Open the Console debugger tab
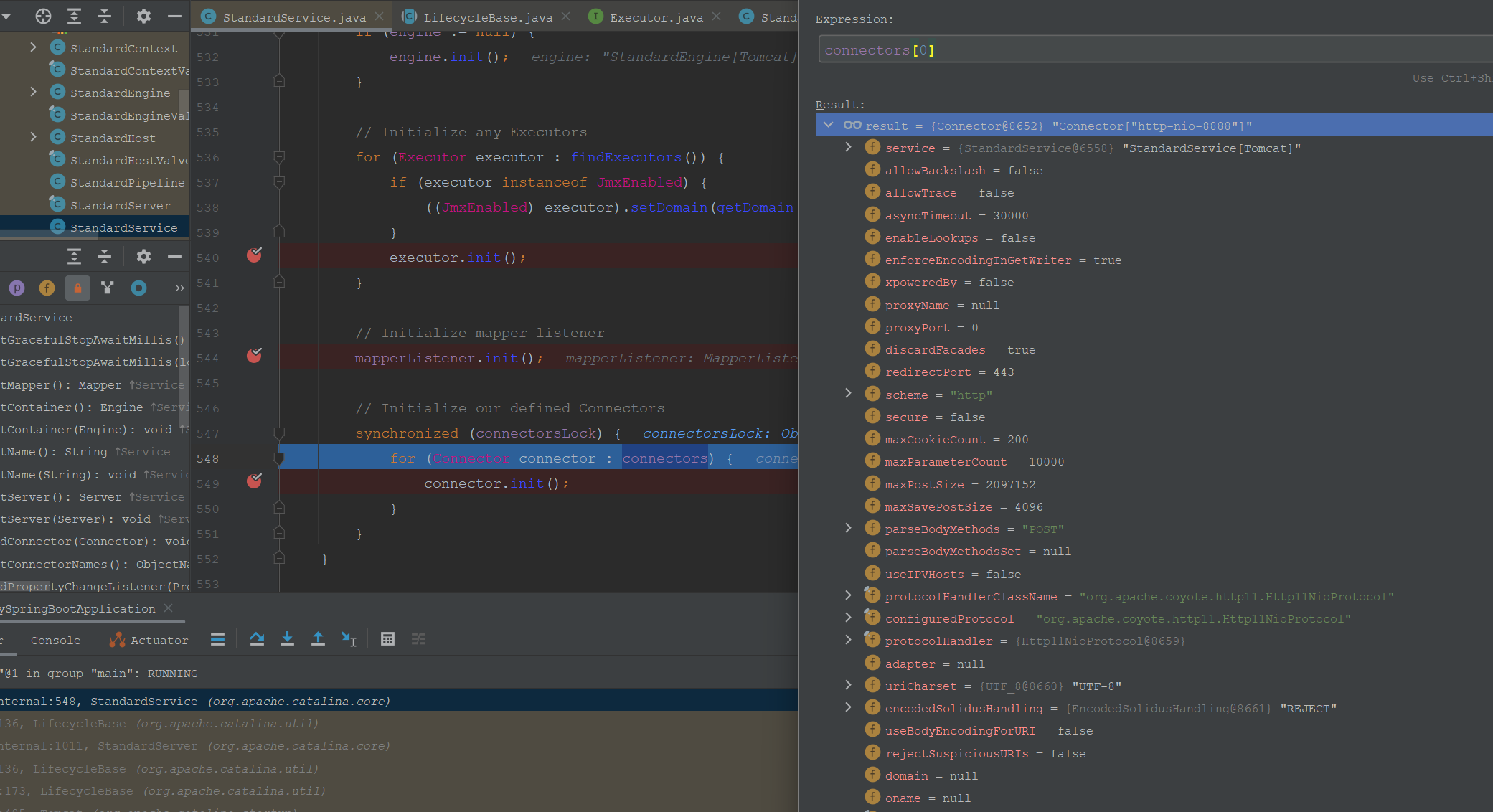The width and height of the screenshot is (1493, 812). click(x=55, y=640)
